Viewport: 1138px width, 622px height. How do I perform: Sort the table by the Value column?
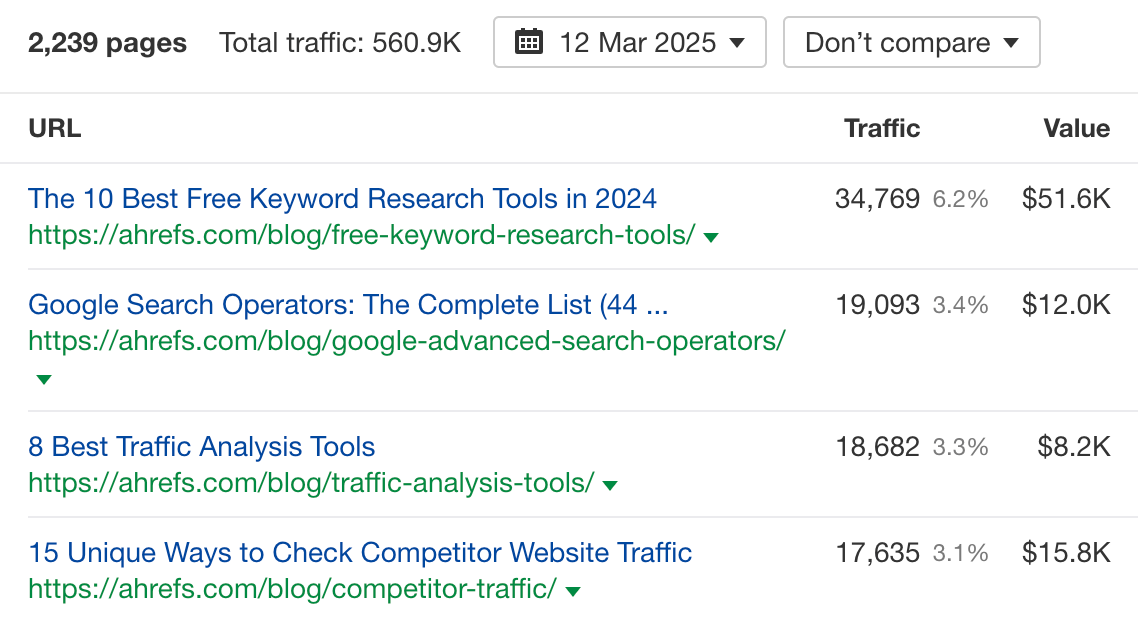(x=1076, y=128)
